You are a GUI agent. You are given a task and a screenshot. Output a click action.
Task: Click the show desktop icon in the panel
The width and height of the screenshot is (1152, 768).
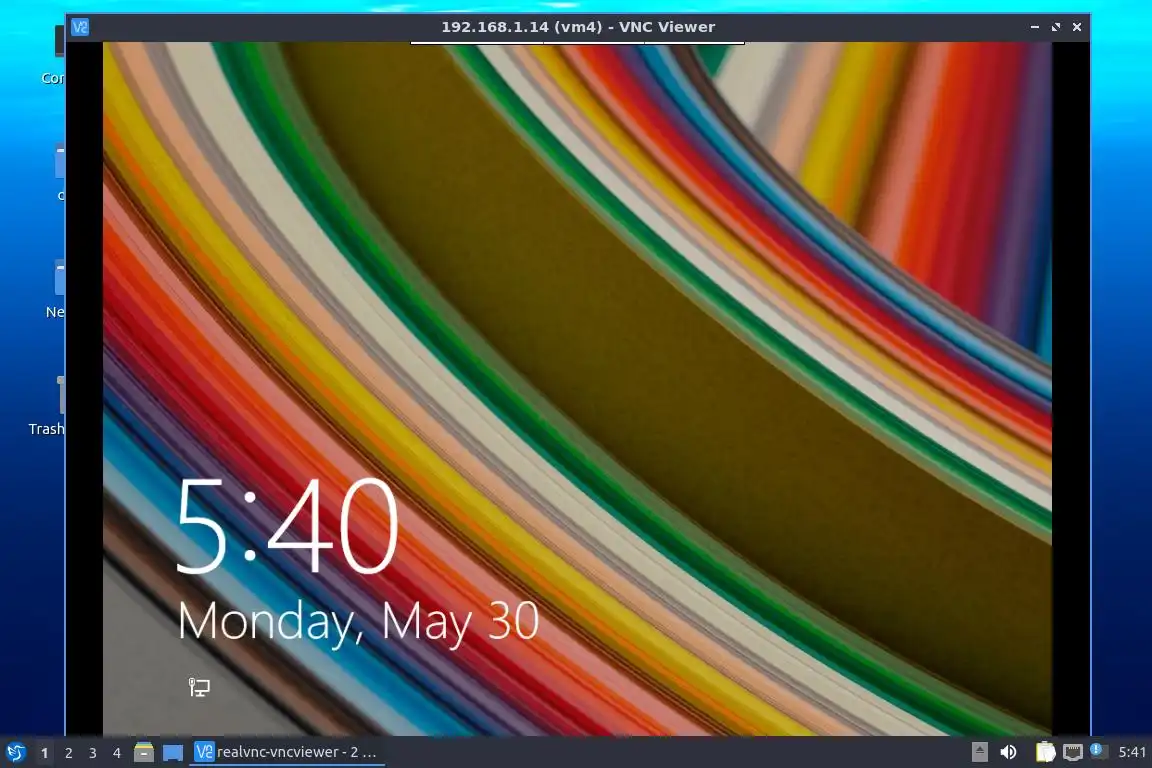point(173,753)
